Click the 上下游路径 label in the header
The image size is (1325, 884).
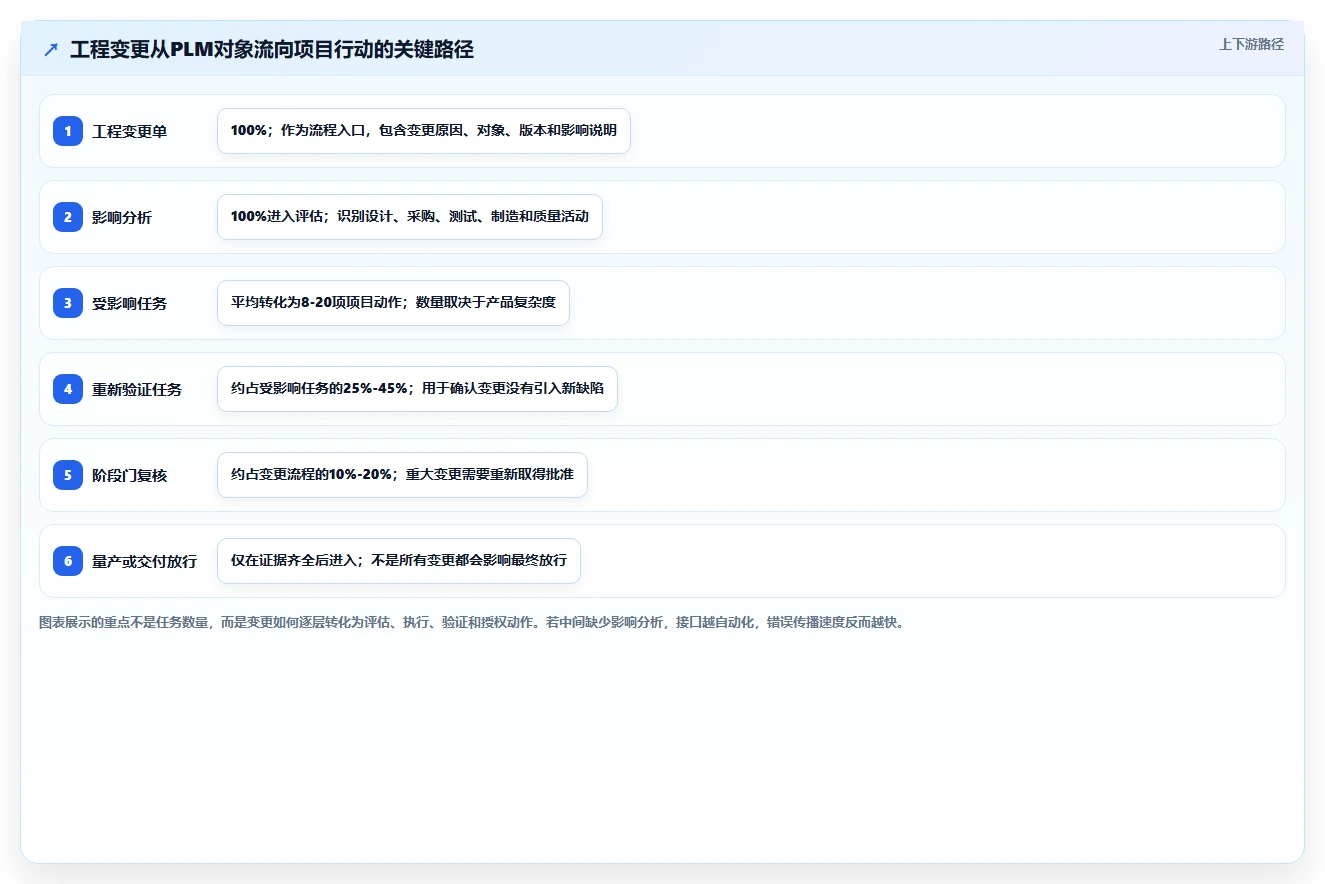[x=1251, y=44]
